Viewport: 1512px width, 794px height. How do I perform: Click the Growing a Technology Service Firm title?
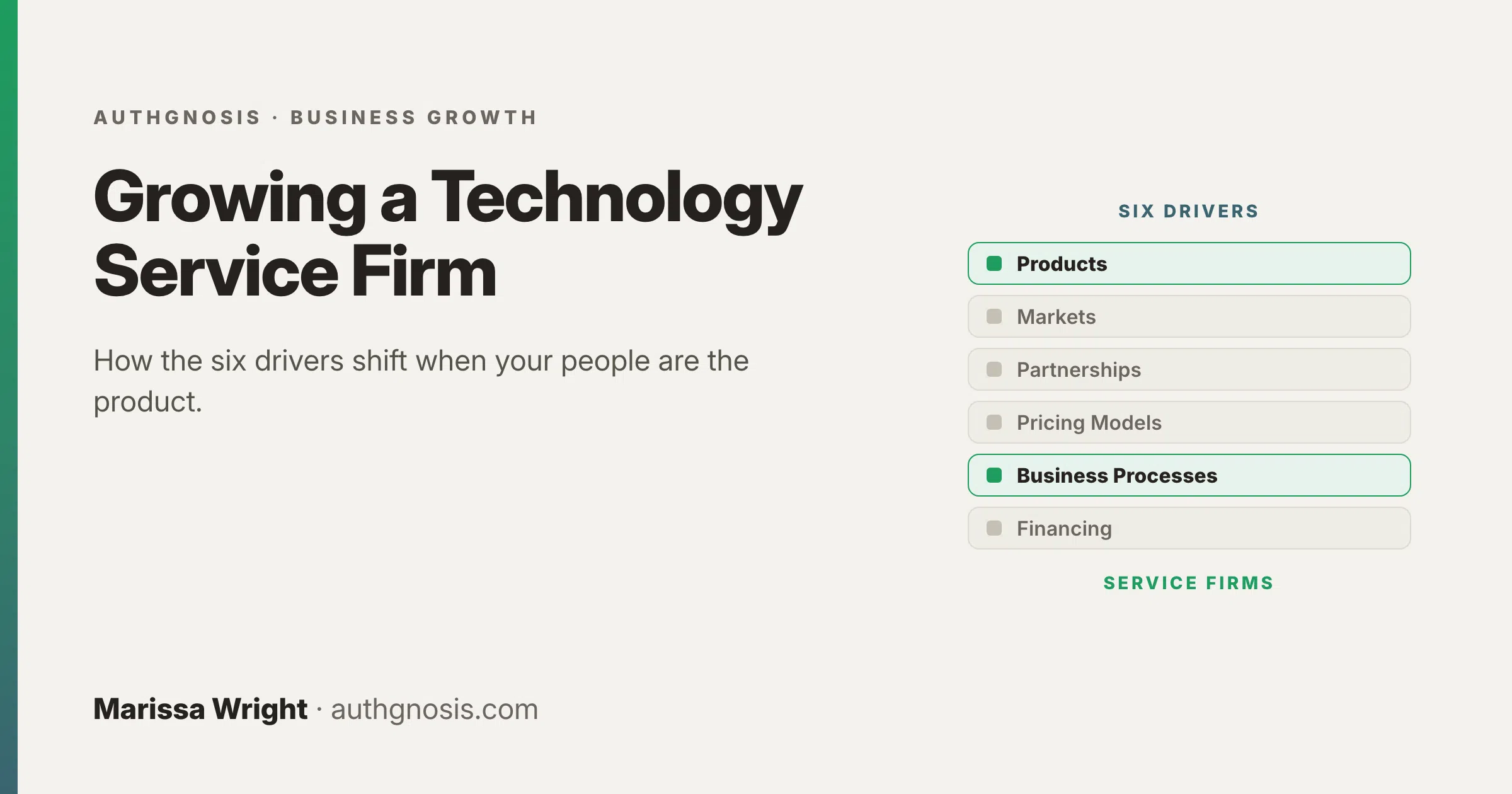tap(447, 233)
